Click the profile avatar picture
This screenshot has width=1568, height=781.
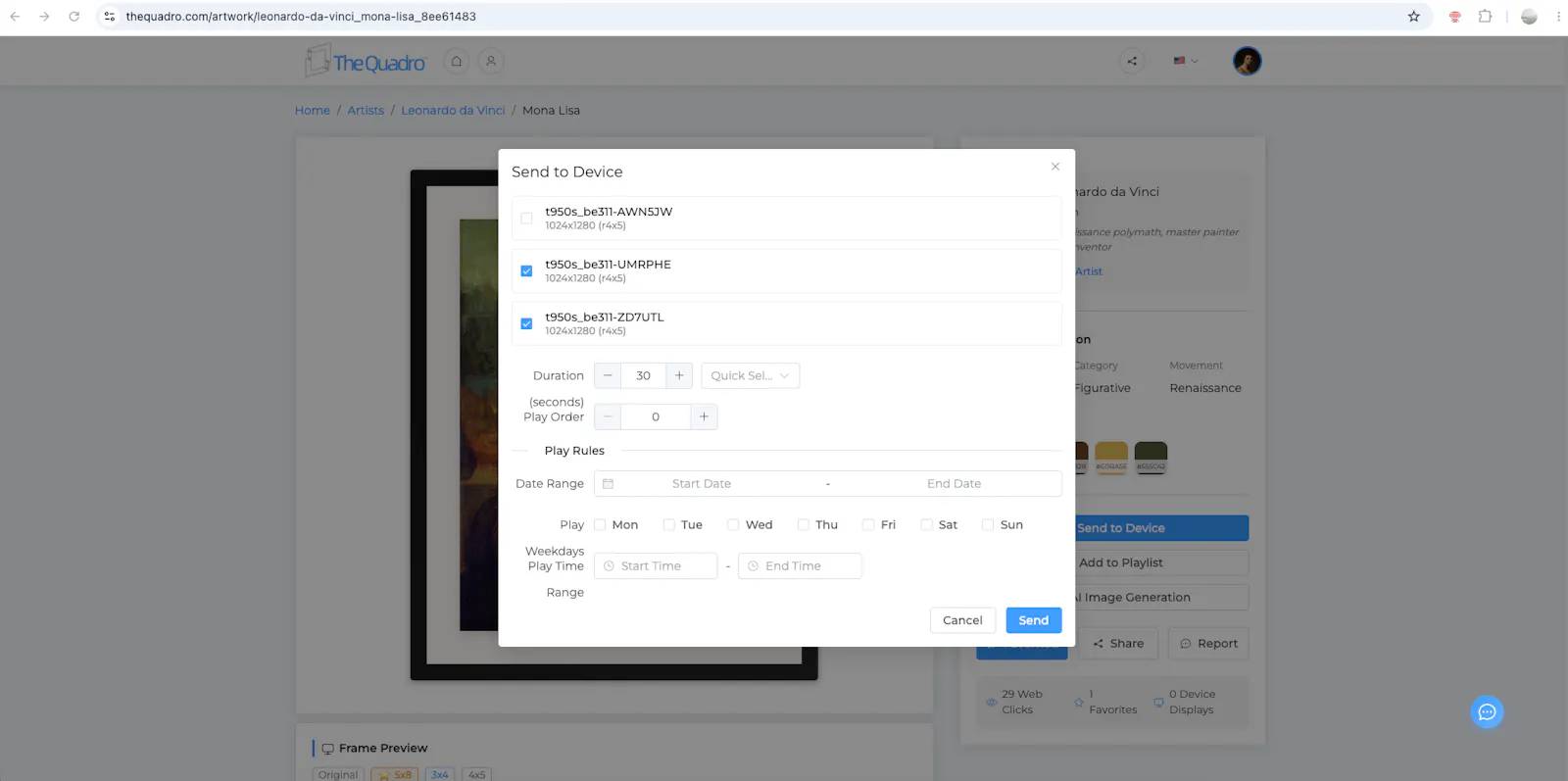click(1247, 61)
